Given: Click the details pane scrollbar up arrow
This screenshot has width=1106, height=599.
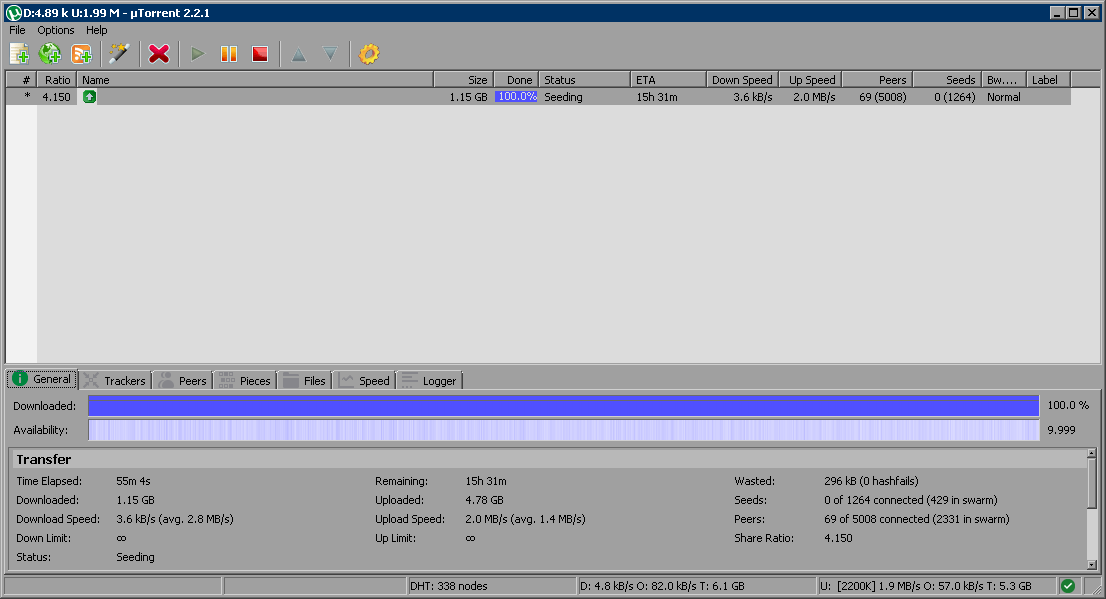Looking at the screenshot, I should pyautogui.click(x=1092, y=454).
